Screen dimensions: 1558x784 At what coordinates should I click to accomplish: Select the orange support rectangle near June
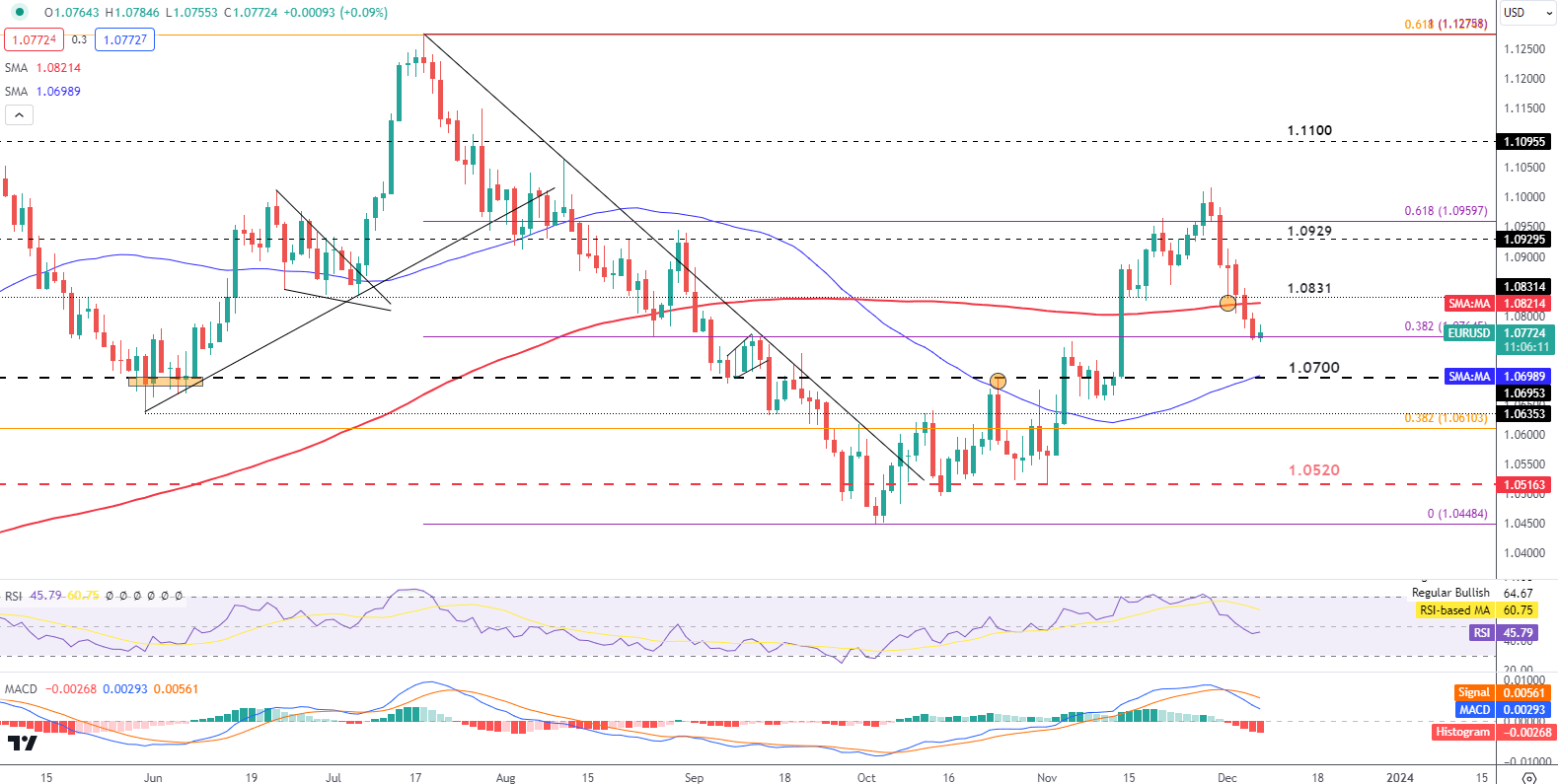pyautogui.click(x=165, y=382)
